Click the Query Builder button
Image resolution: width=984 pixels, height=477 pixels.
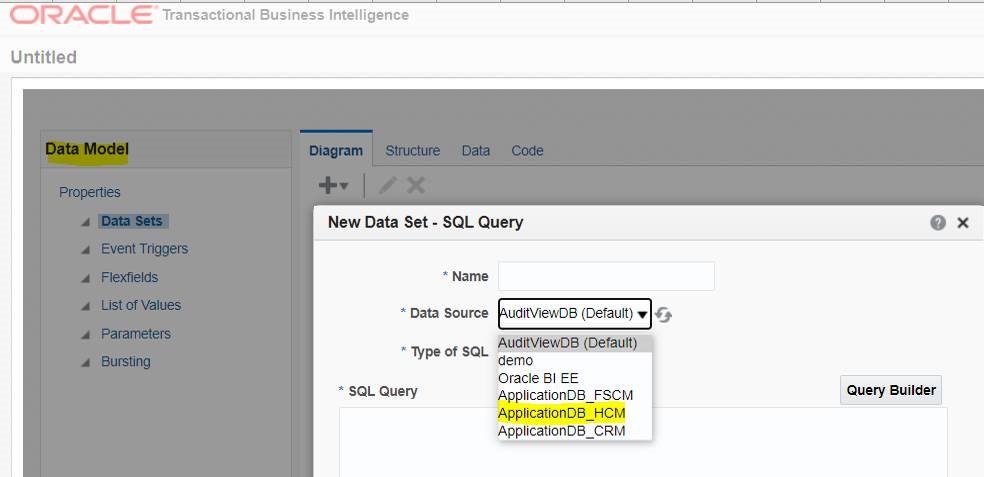tap(891, 390)
